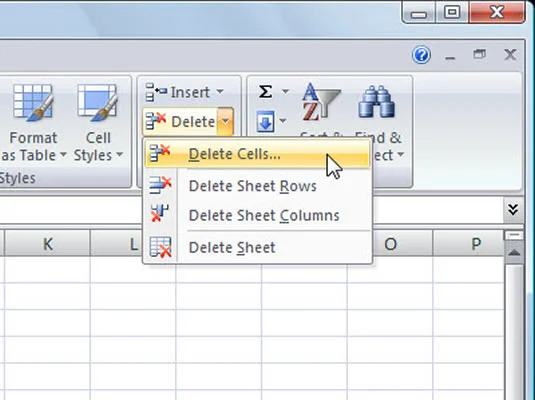Click the Find & Select binoculars icon
Image resolution: width=535 pixels, height=400 pixels.
coord(377,102)
